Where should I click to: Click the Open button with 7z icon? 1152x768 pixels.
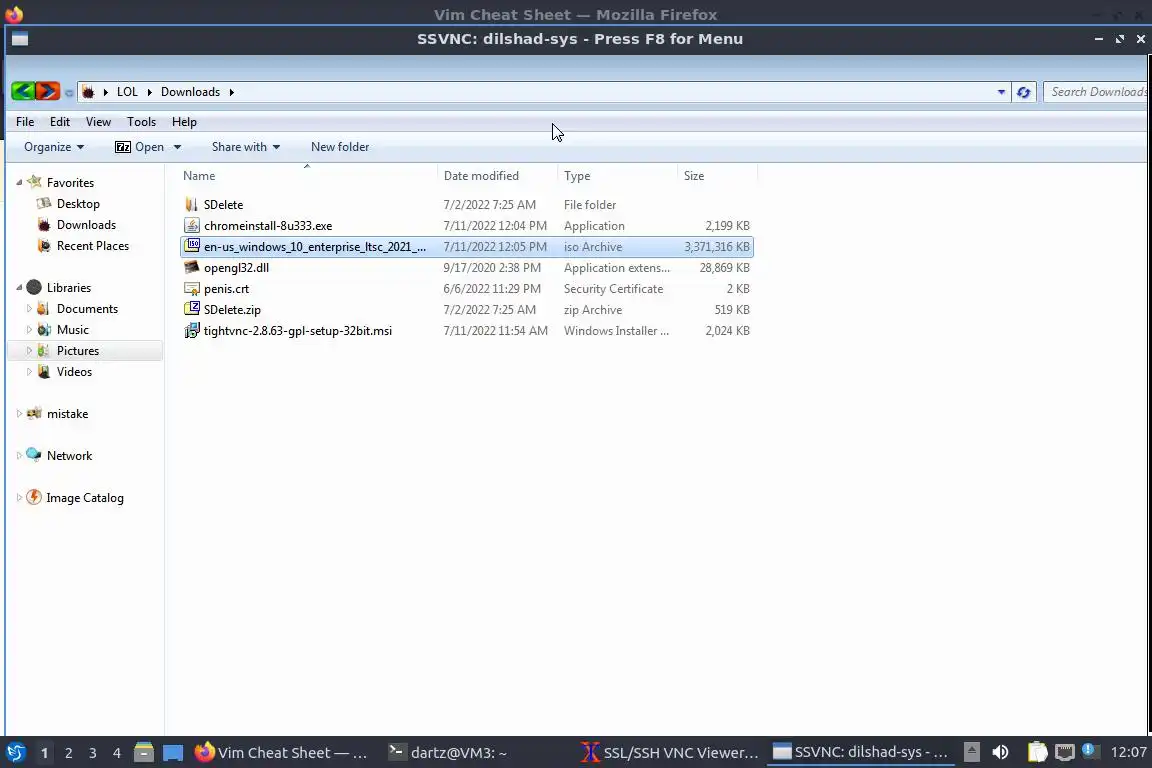140,147
